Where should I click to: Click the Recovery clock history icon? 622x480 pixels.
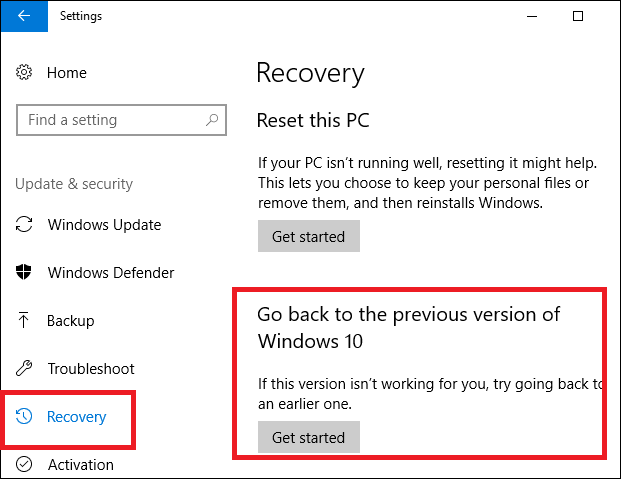24,416
